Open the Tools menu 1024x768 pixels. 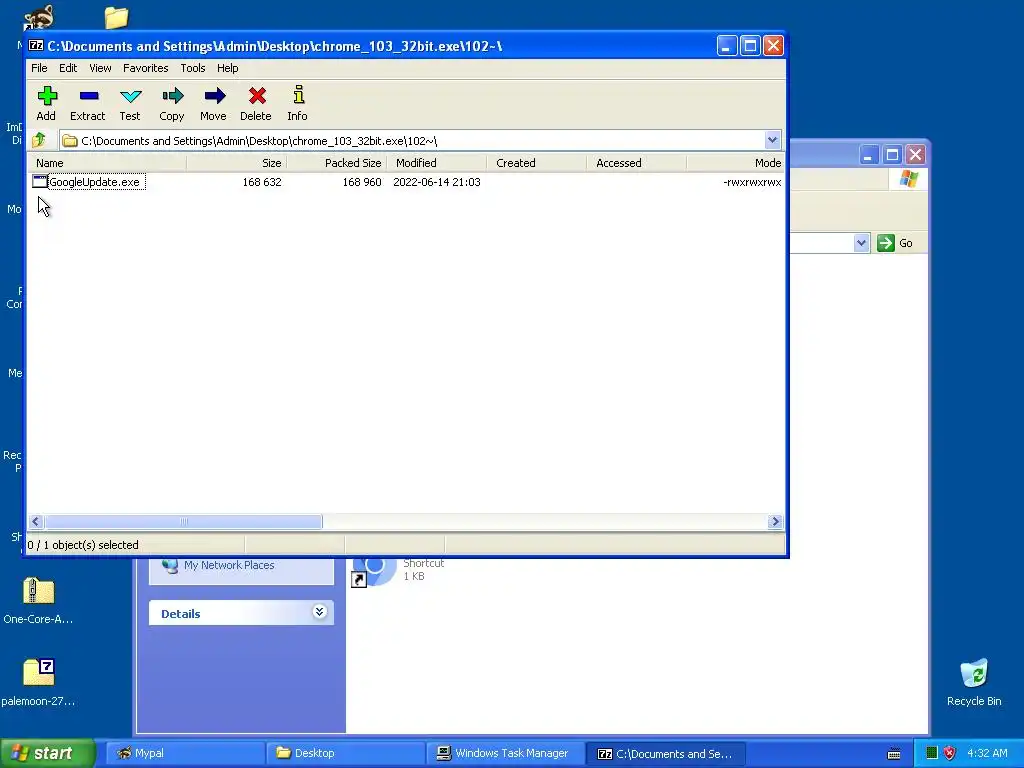coord(193,68)
